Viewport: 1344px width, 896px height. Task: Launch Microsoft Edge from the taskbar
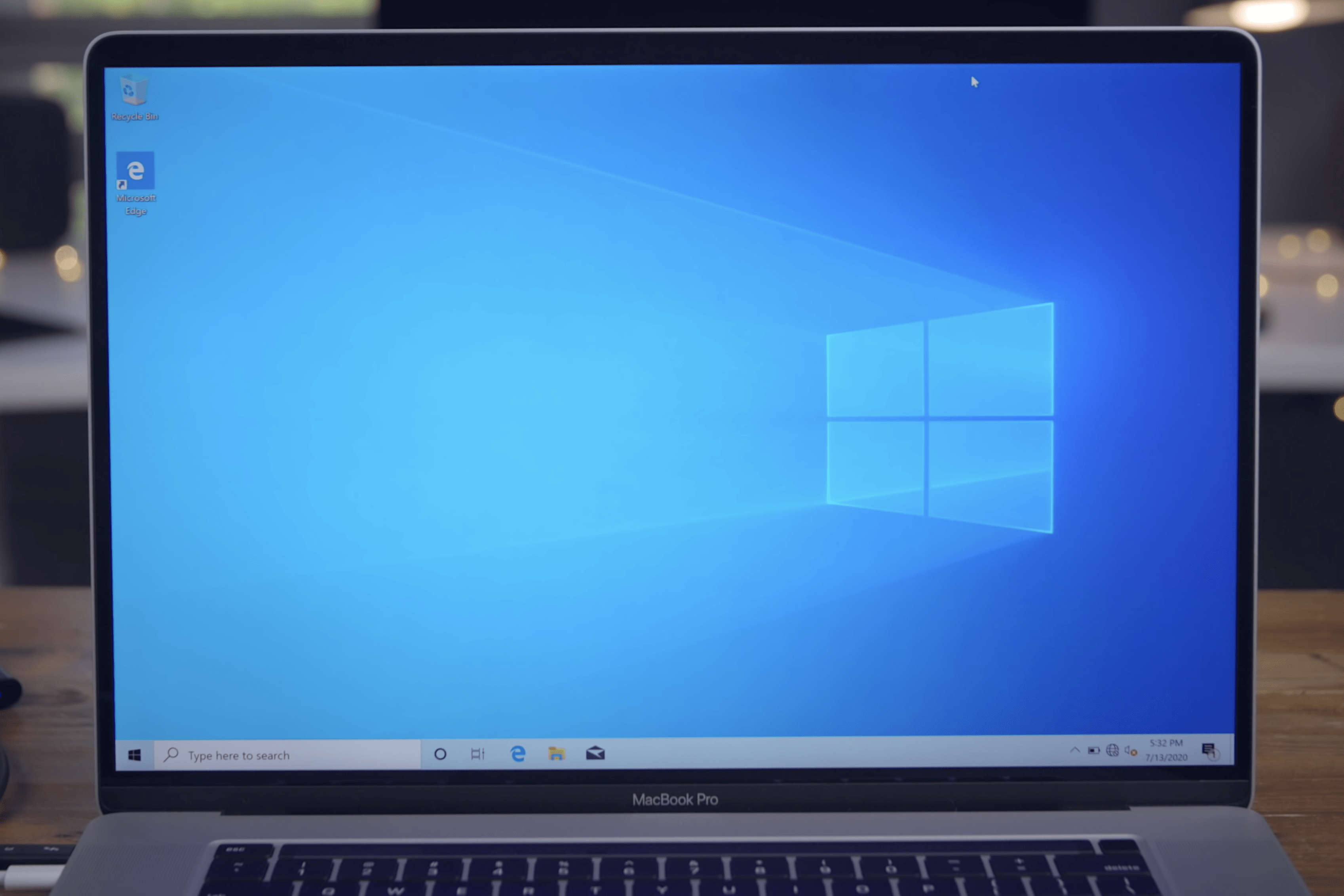pos(518,754)
